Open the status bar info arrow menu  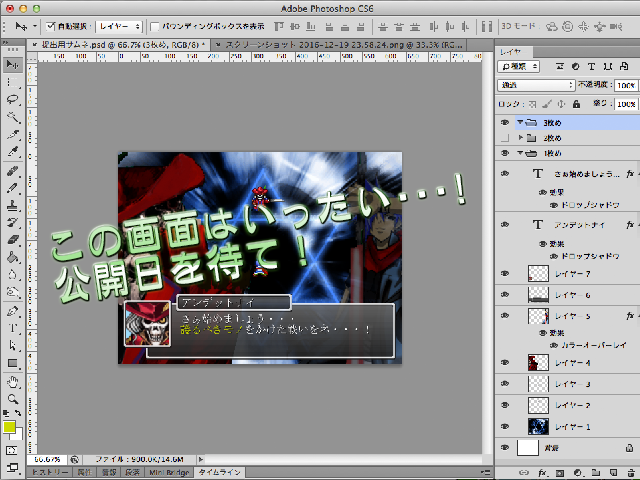point(200,460)
